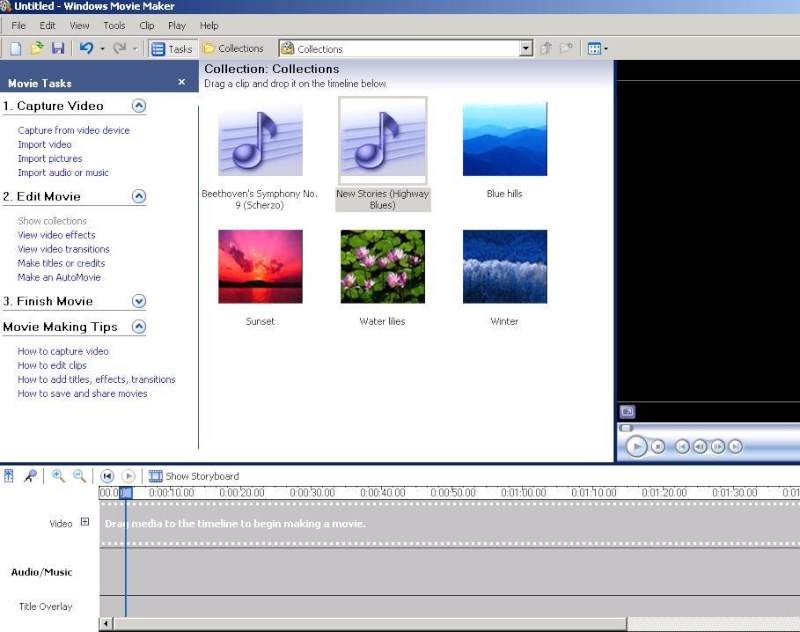Expand the Finish Movie section
The width and height of the screenshot is (800, 632).
[x=139, y=301]
